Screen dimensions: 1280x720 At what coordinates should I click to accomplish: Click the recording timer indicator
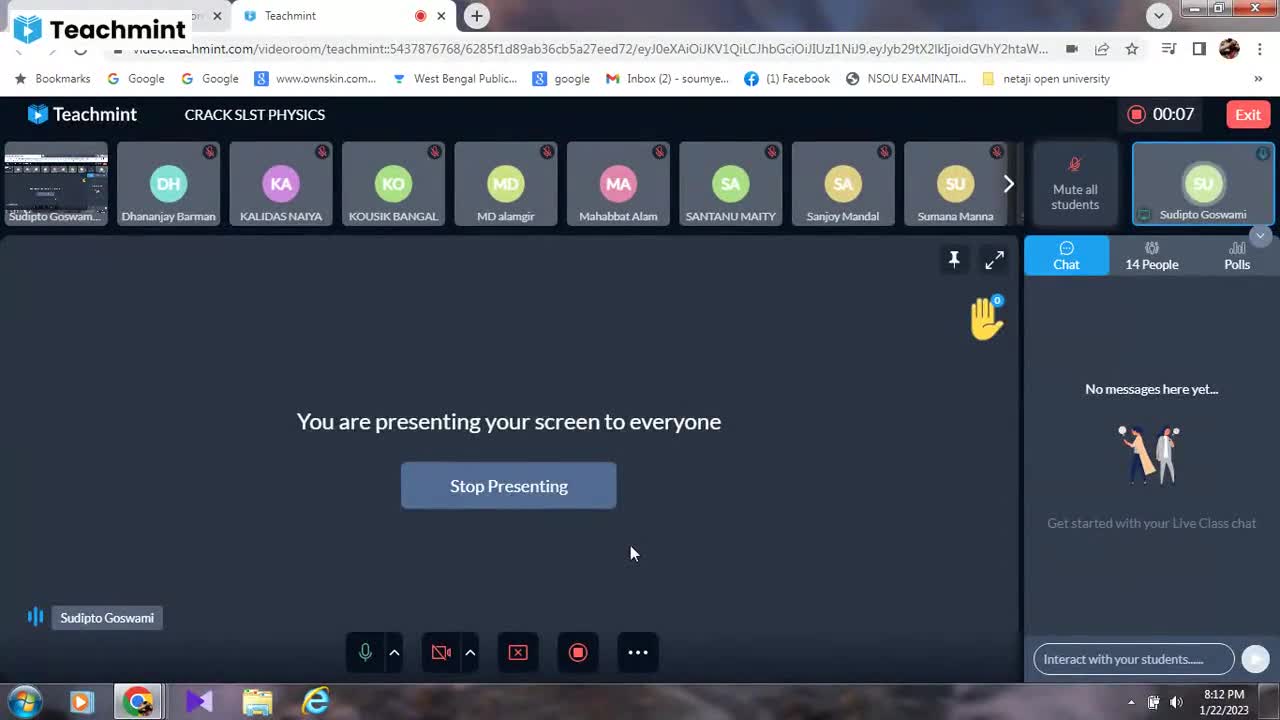point(1161,114)
